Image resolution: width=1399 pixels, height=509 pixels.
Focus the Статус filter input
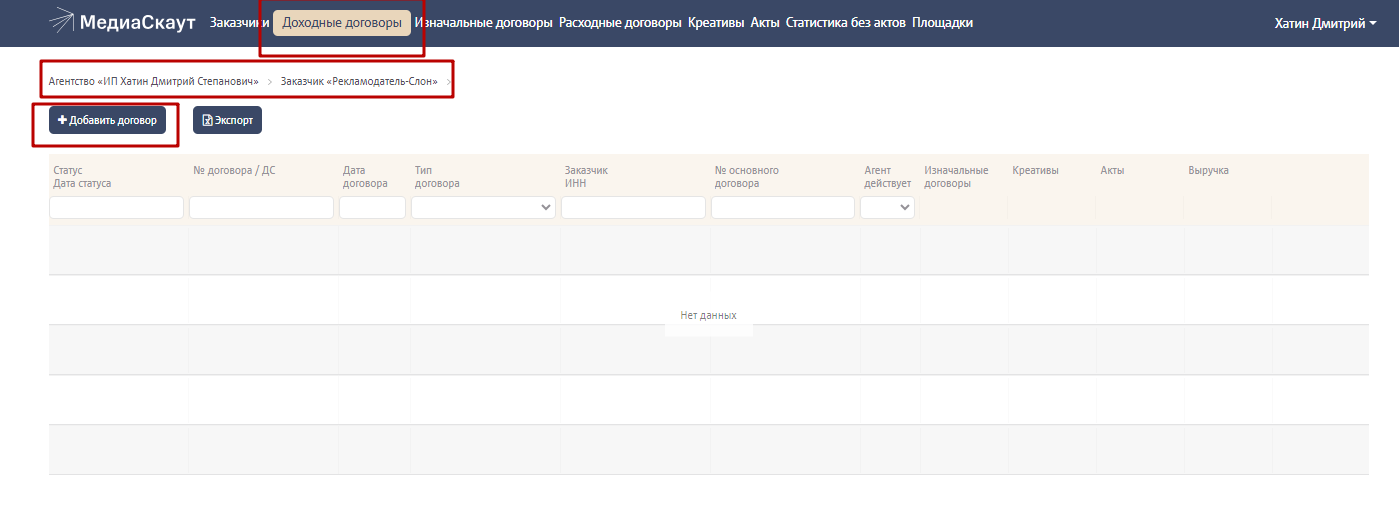coord(116,207)
